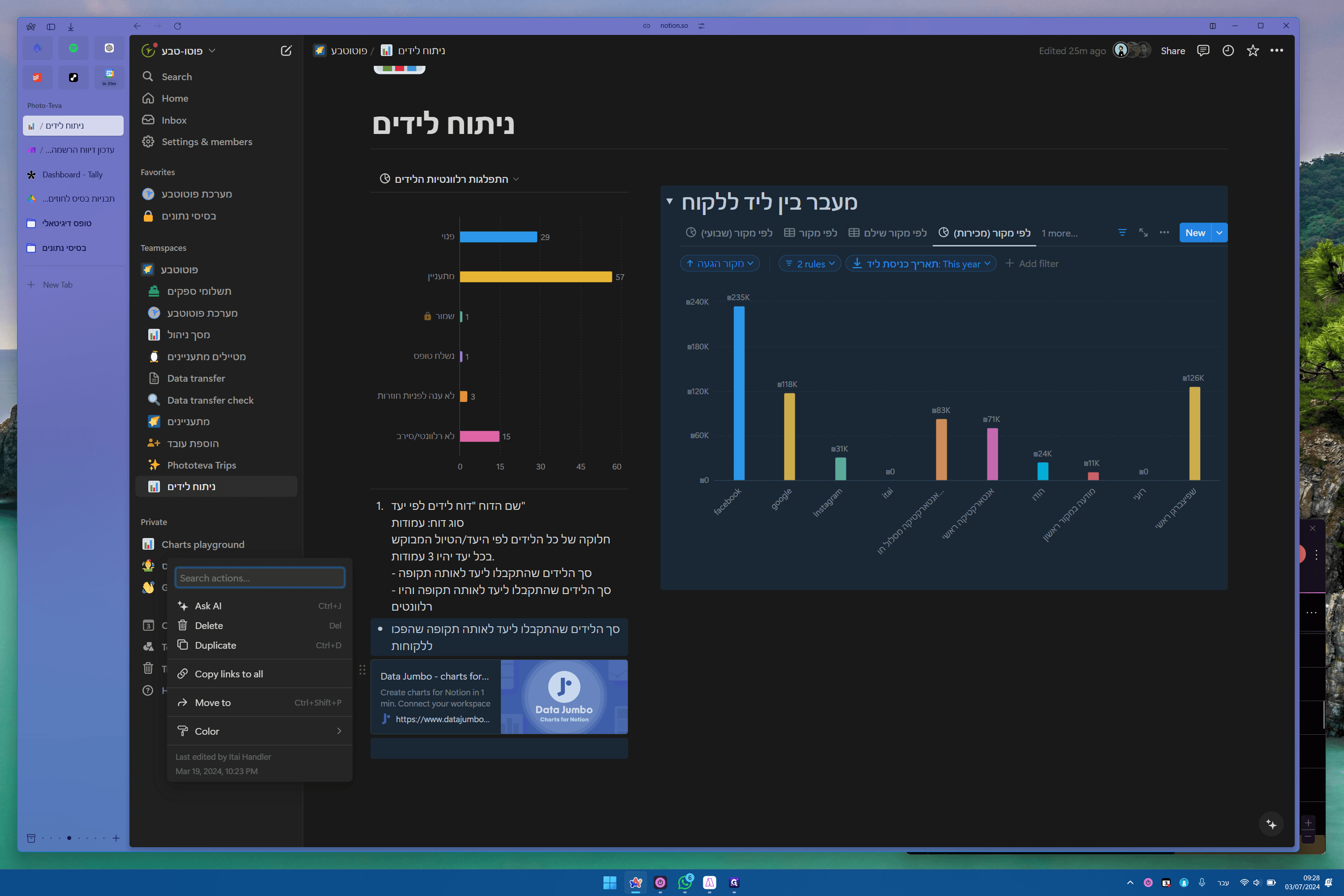This screenshot has height=896, width=1344.
Task: Open ChatGPT pinned tab icon
Action: [x=109, y=48]
